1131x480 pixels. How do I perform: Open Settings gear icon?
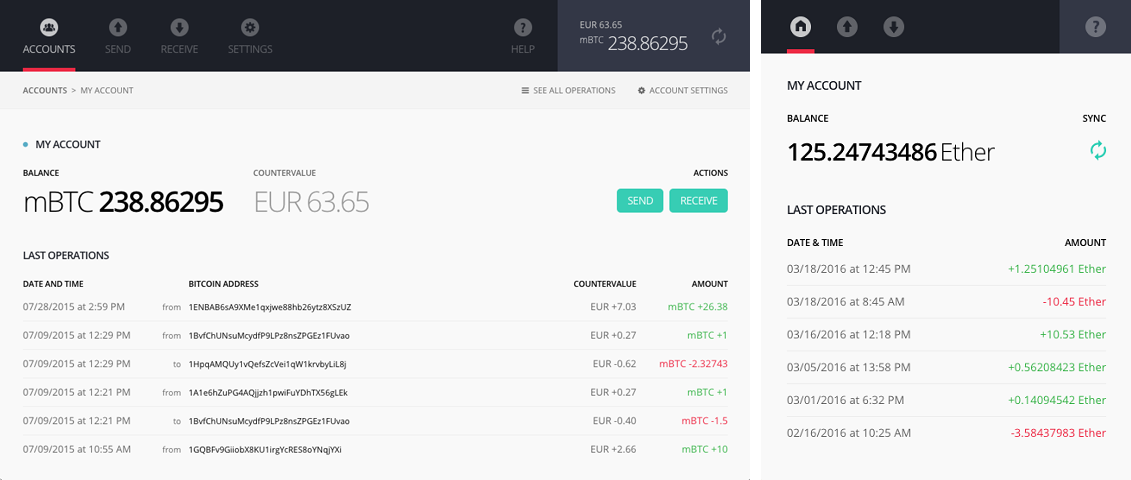250,27
